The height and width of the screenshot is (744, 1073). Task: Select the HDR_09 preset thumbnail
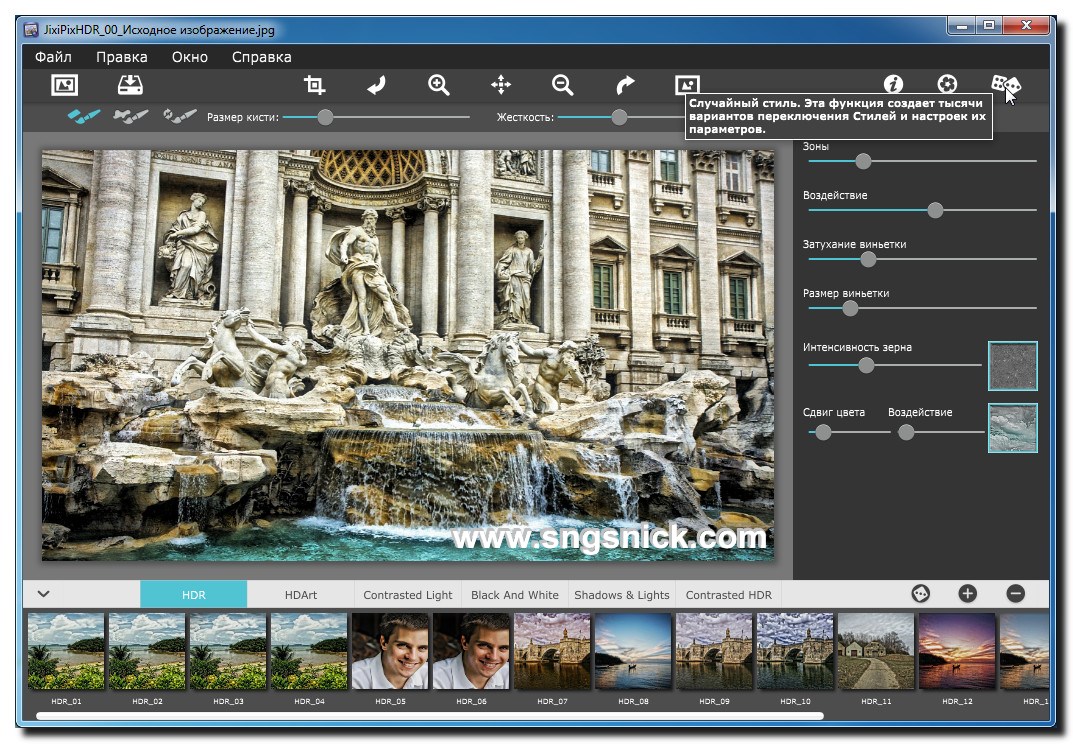tap(714, 651)
